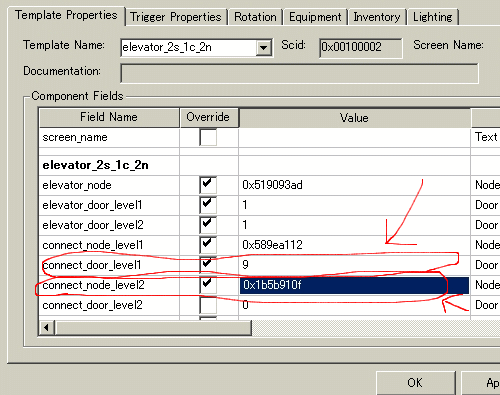500x395 pixels.
Task: Click Text type cell in screen_name row
Action: pos(486,137)
